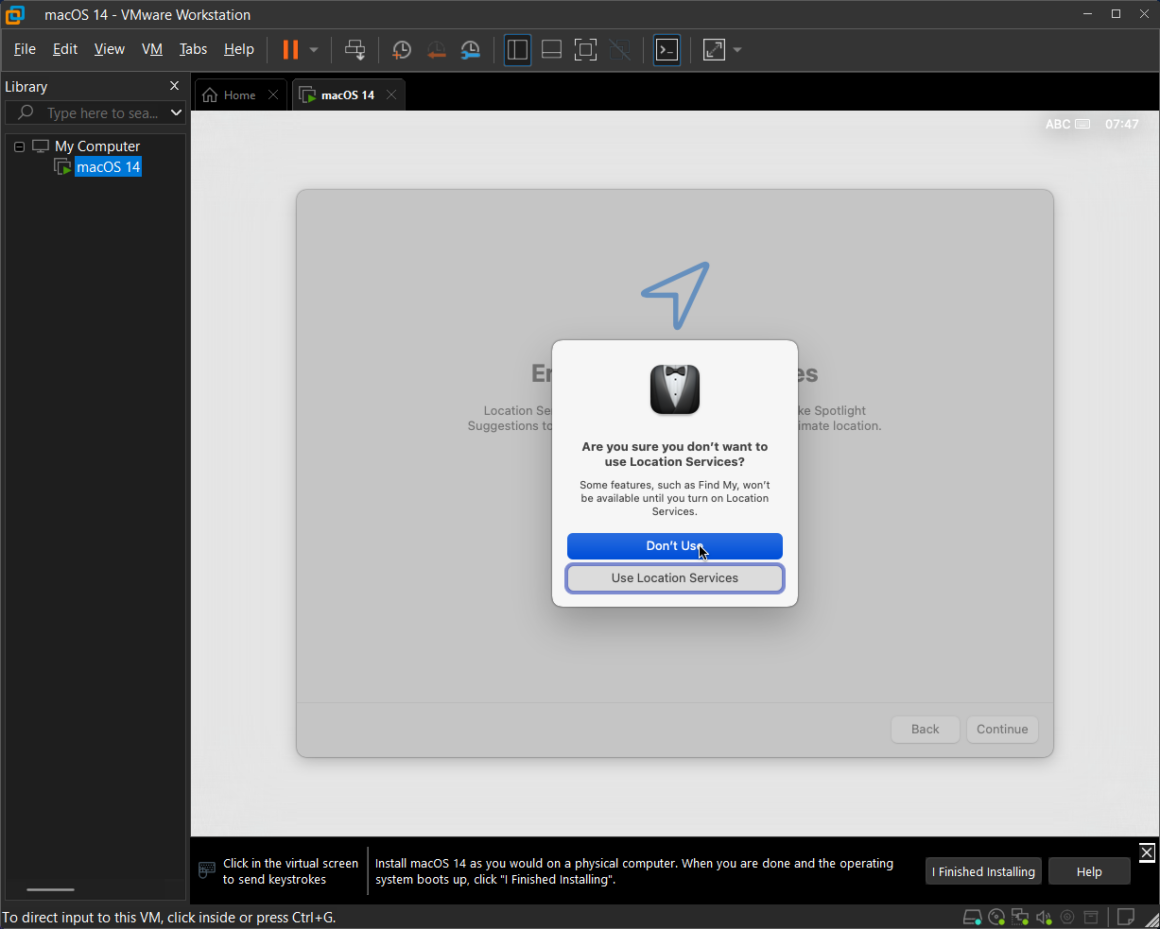Screen dimensions: 1160x929
Task: Click the network adapter status icon
Action: 1020,917
